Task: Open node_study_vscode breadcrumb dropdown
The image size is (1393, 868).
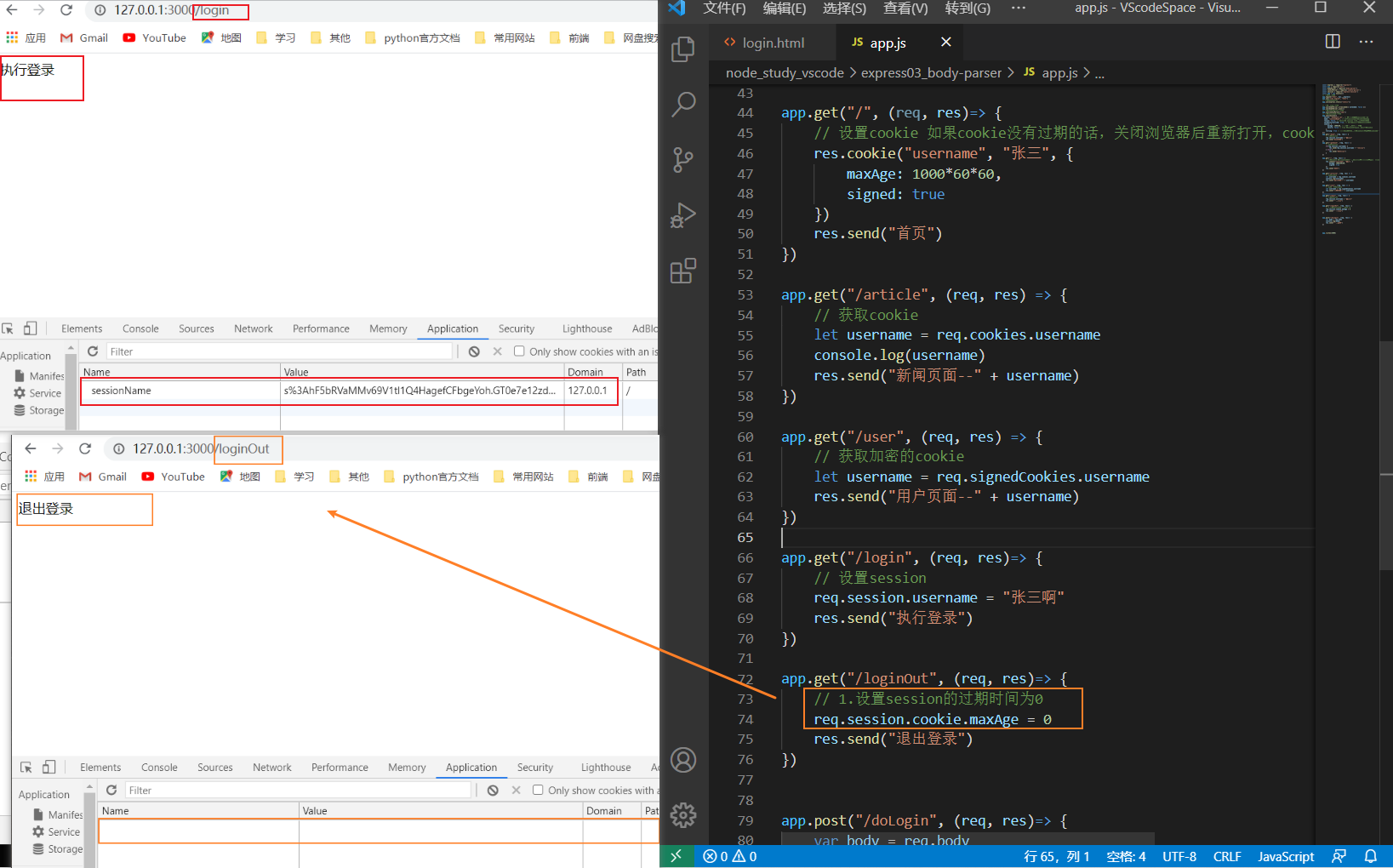Action: coord(785,73)
